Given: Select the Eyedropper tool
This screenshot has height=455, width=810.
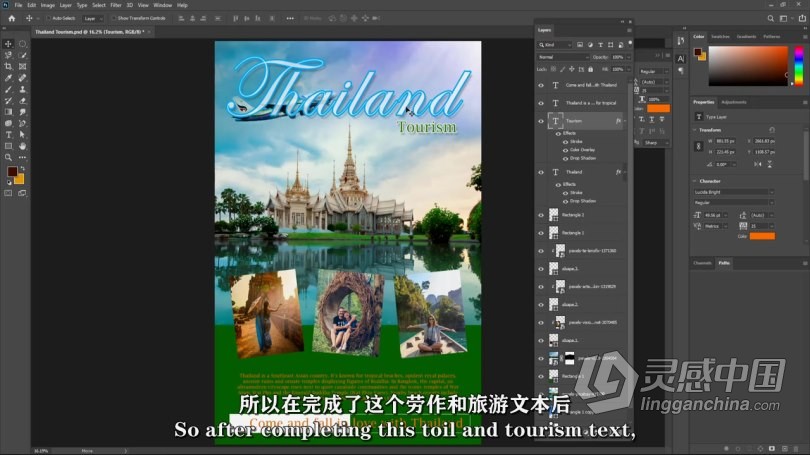Looking at the screenshot, I should pos(8,78).
